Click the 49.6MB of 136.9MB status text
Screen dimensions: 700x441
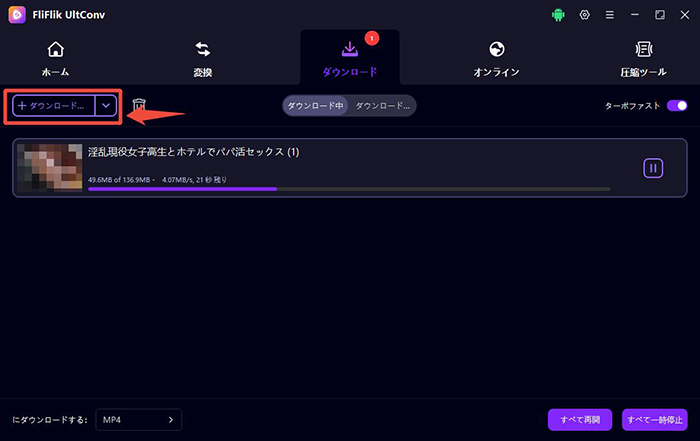click(x=158, y=180)
